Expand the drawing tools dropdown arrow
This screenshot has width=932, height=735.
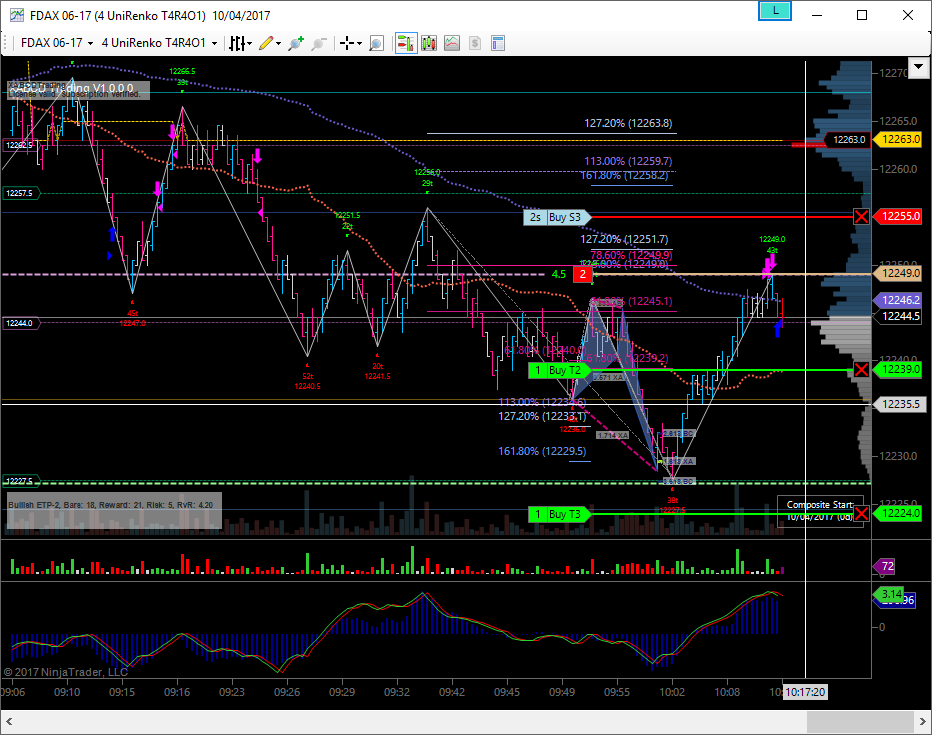(x=278, y=43)
